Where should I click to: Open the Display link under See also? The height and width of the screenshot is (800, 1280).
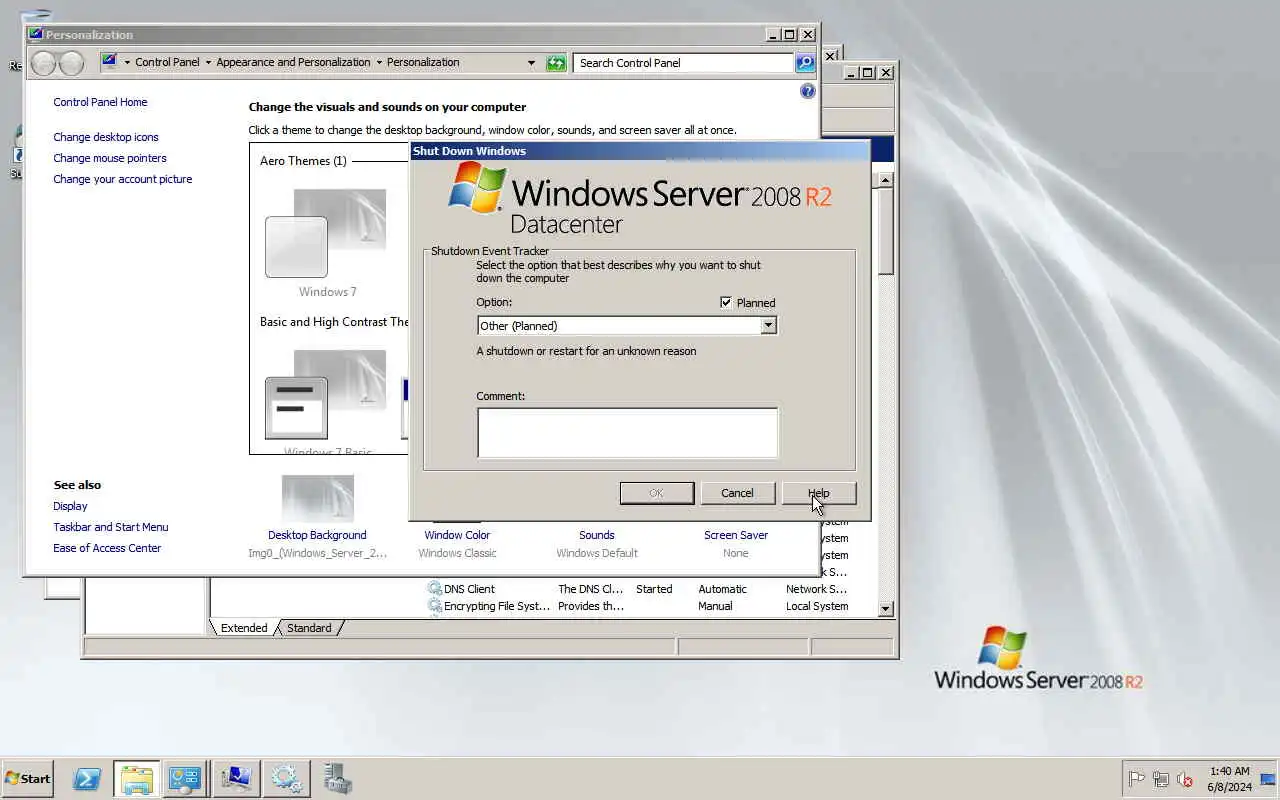[70, 506]
